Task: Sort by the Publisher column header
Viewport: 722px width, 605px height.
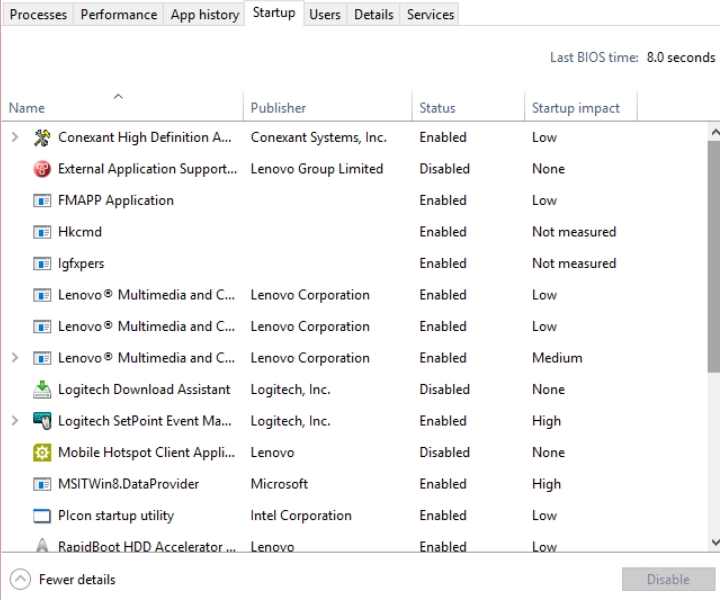Action: coord(328,106)
